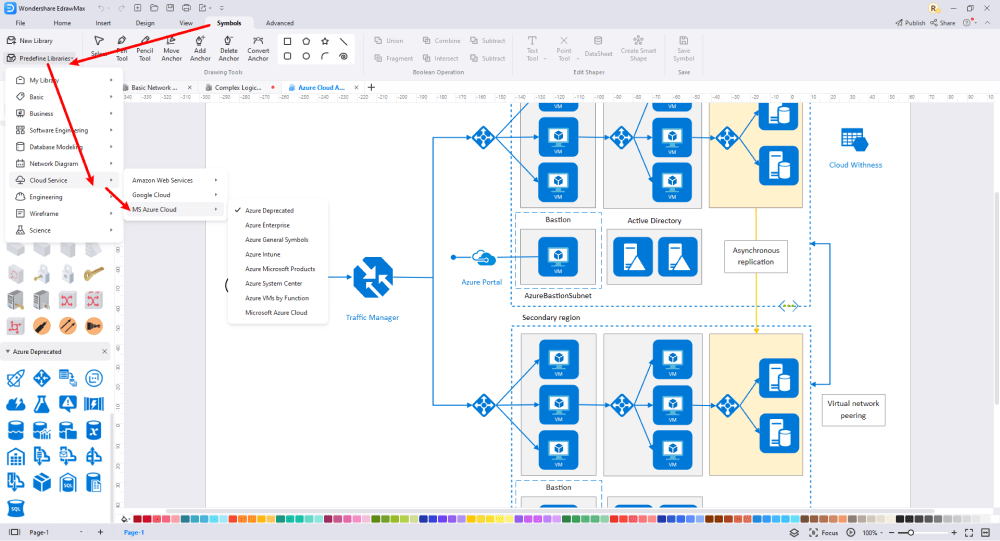Select the Pencil Tool
The image size is (1000, 541).
(x=145, y=48)
